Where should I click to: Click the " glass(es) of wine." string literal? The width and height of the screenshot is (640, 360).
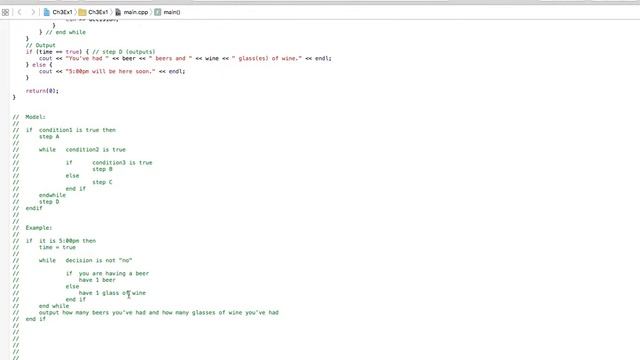pos(267,58)
